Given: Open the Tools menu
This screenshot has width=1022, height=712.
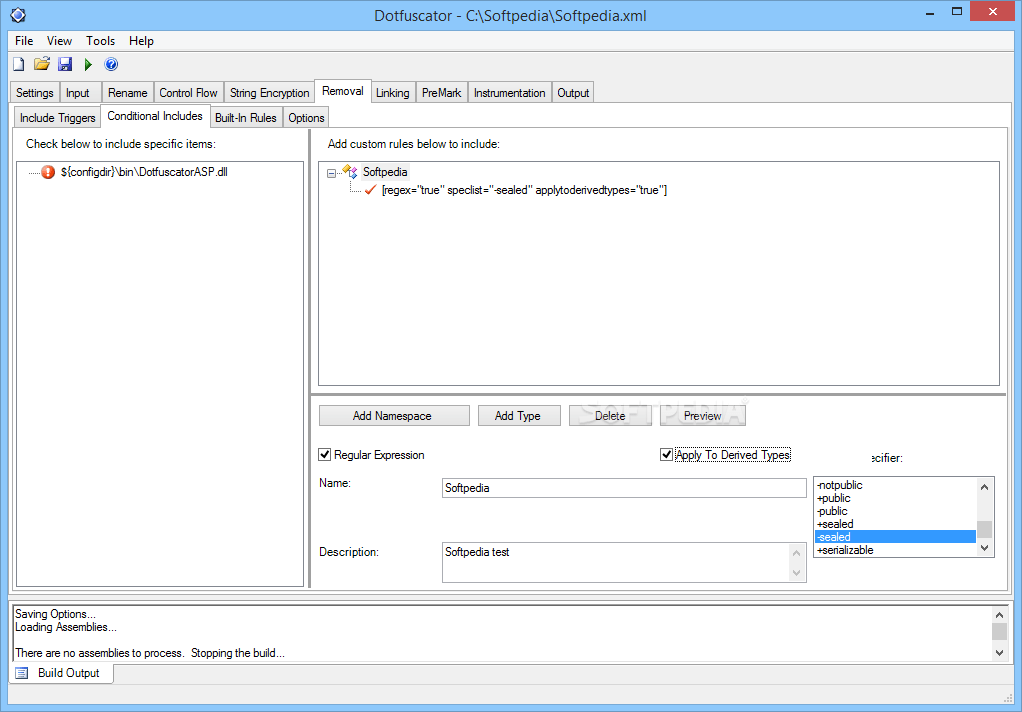Looking at the screenshot, I should (x=99, y=41).
